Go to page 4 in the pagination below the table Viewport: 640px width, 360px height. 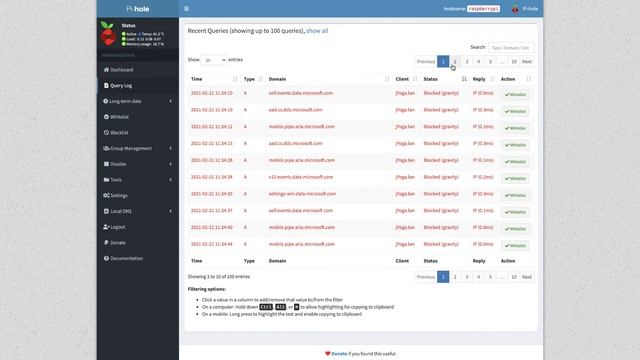pyautogui.click(x=478, y=277)
